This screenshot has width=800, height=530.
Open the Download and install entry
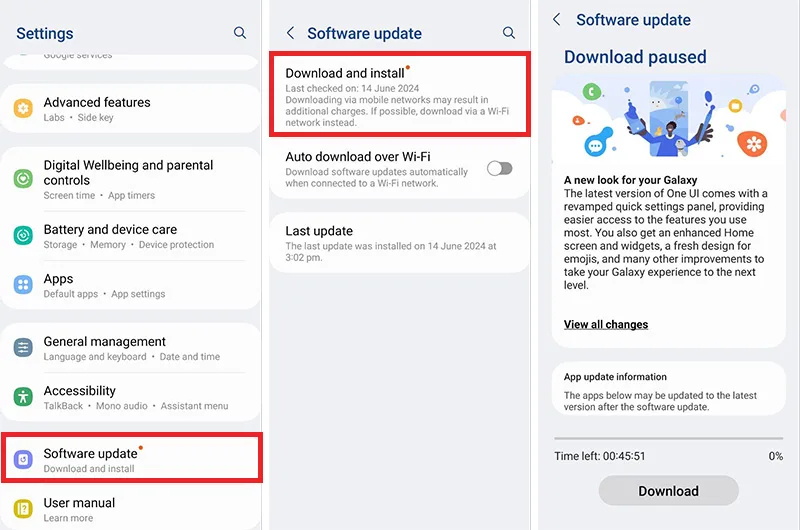tap(399, 94)
